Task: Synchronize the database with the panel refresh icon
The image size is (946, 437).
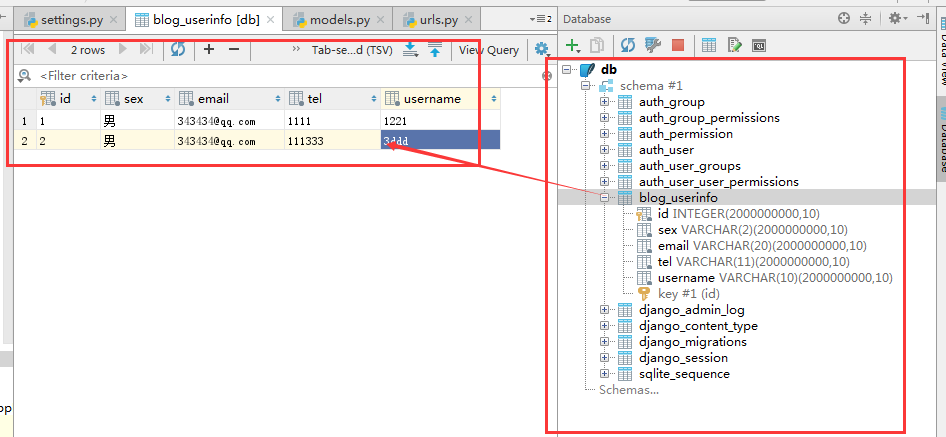Action: [628, 45]
